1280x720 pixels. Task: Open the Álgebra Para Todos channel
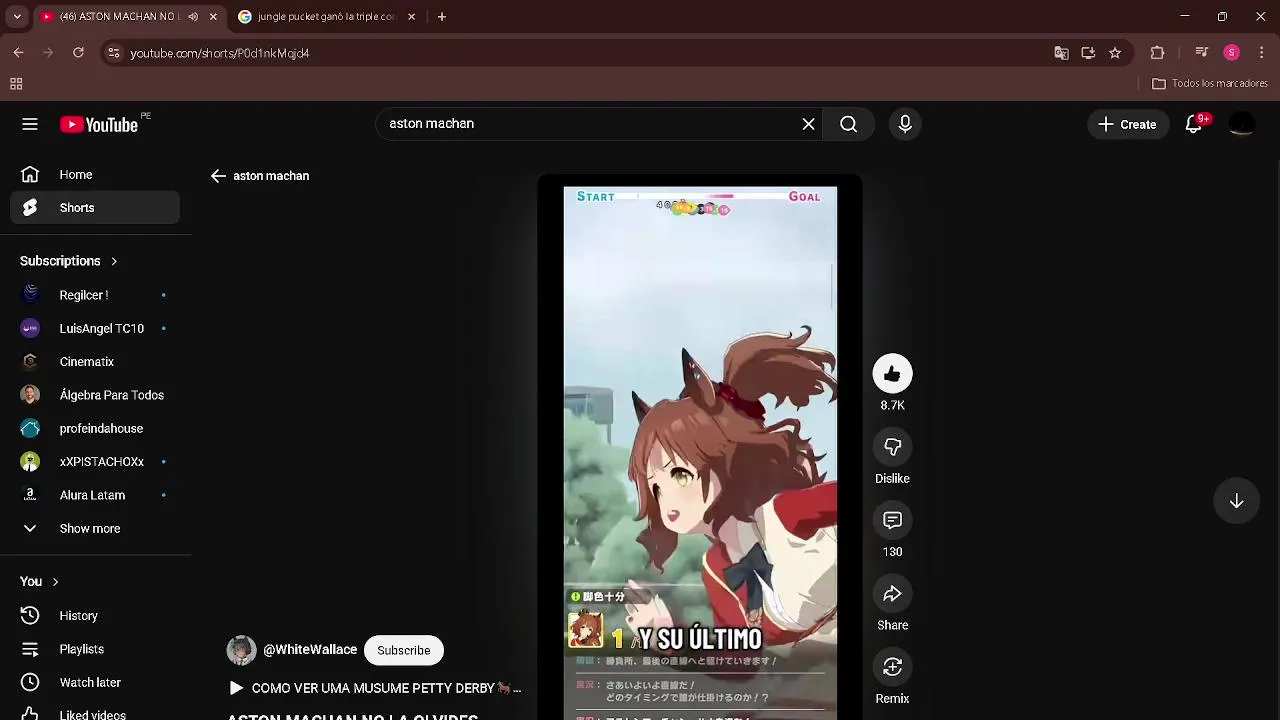[95, 395]
